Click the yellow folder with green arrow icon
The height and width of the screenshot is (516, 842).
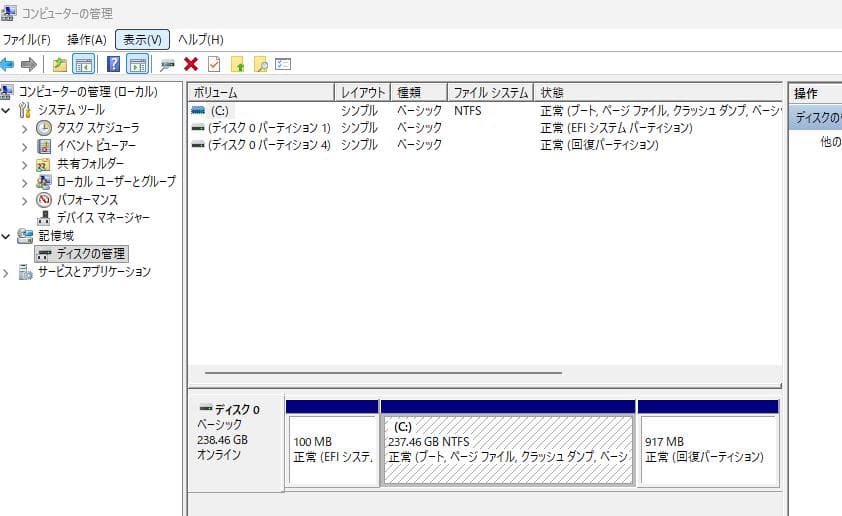pos(237,65)
